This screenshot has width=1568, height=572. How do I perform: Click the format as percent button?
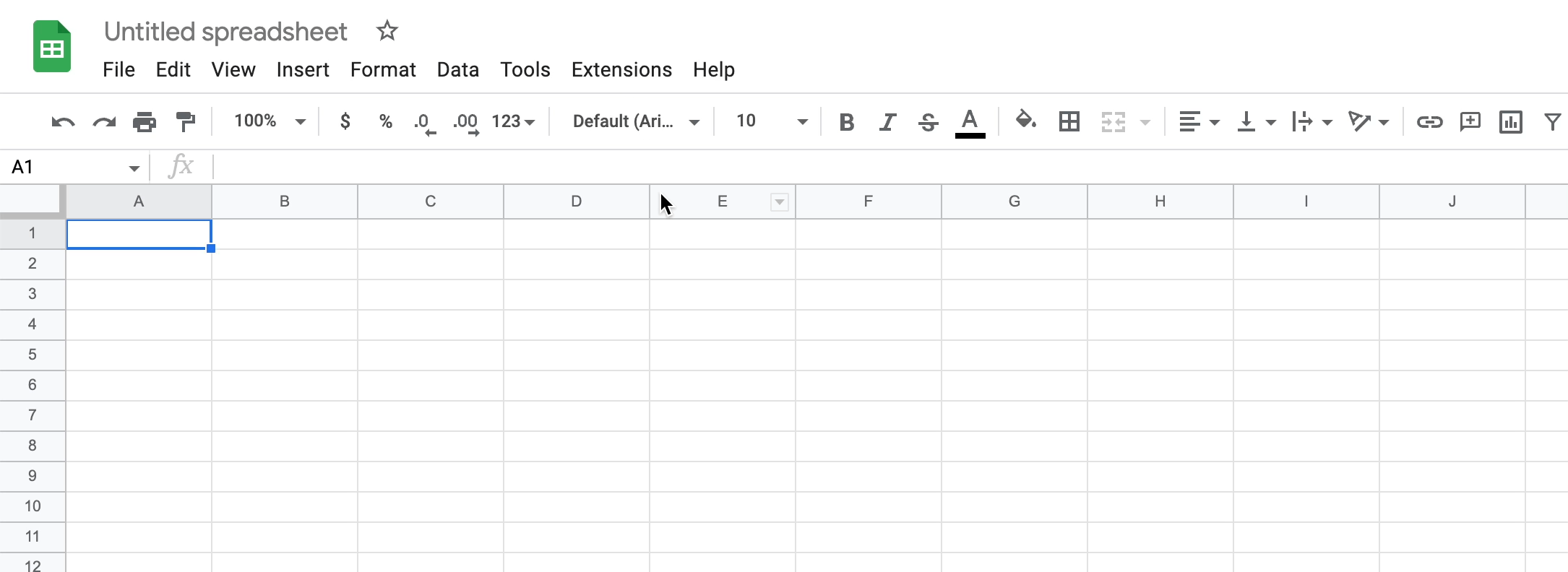coord(386,121)
